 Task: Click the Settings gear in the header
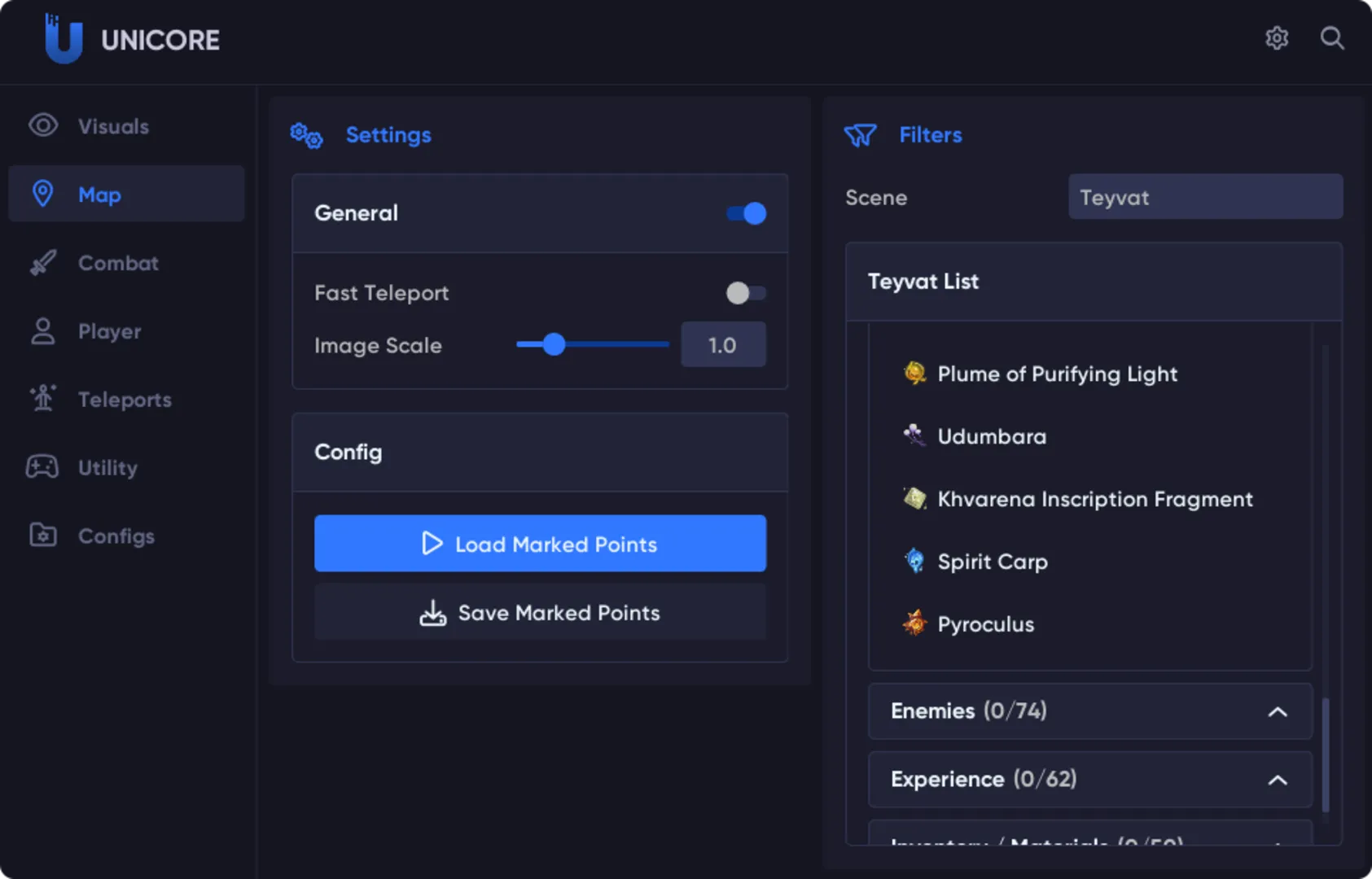(1277, 37)
